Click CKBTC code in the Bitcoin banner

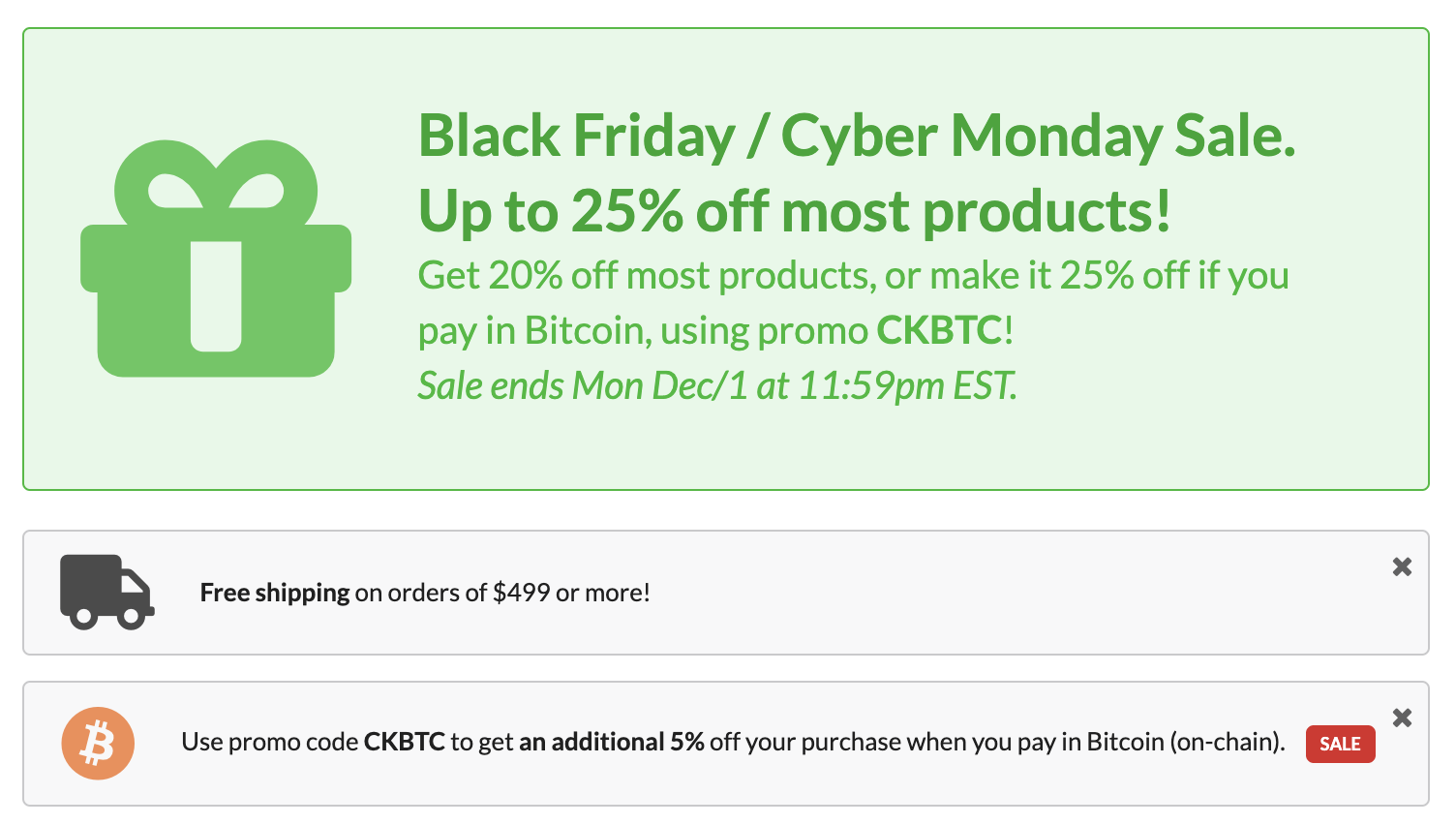point(404,742)
